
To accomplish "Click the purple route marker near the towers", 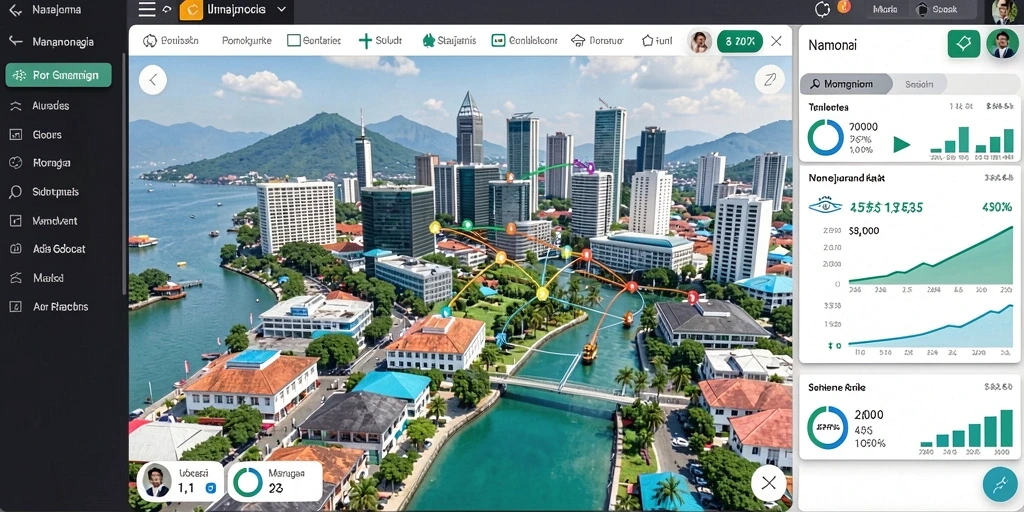I will 590,168.
